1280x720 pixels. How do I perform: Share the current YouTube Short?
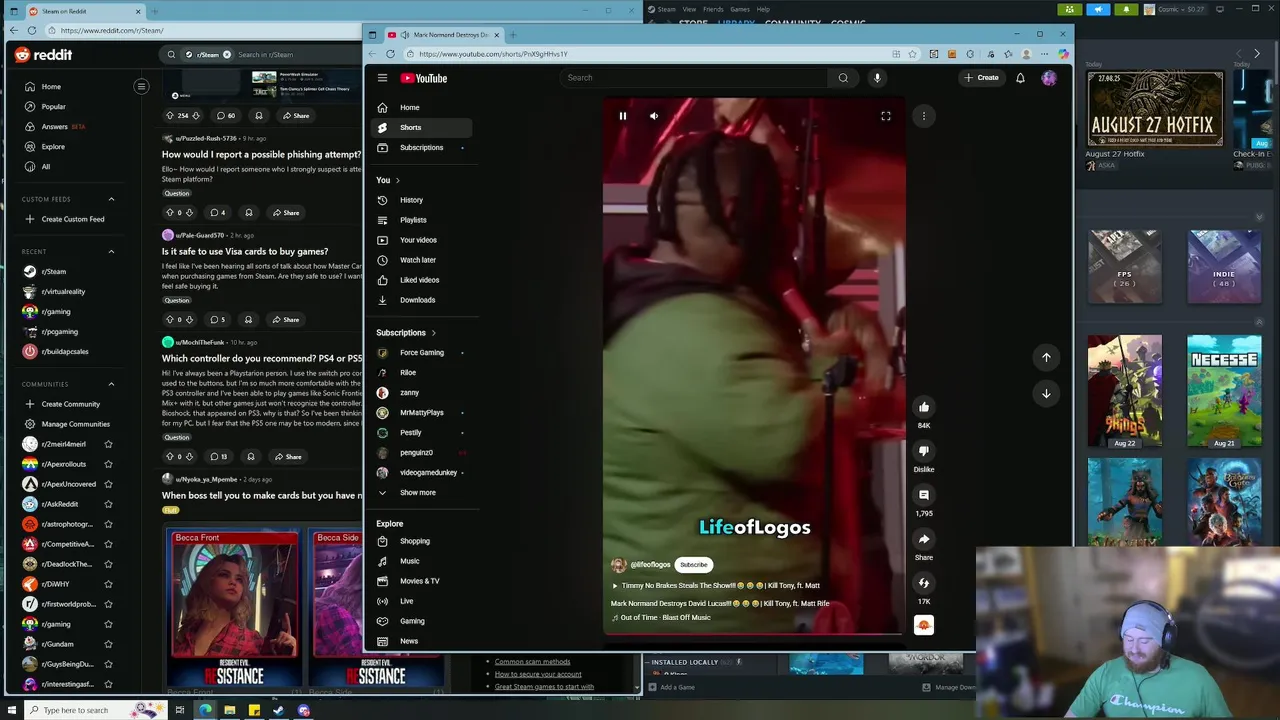pyautogui.click(x=924, y=539)
